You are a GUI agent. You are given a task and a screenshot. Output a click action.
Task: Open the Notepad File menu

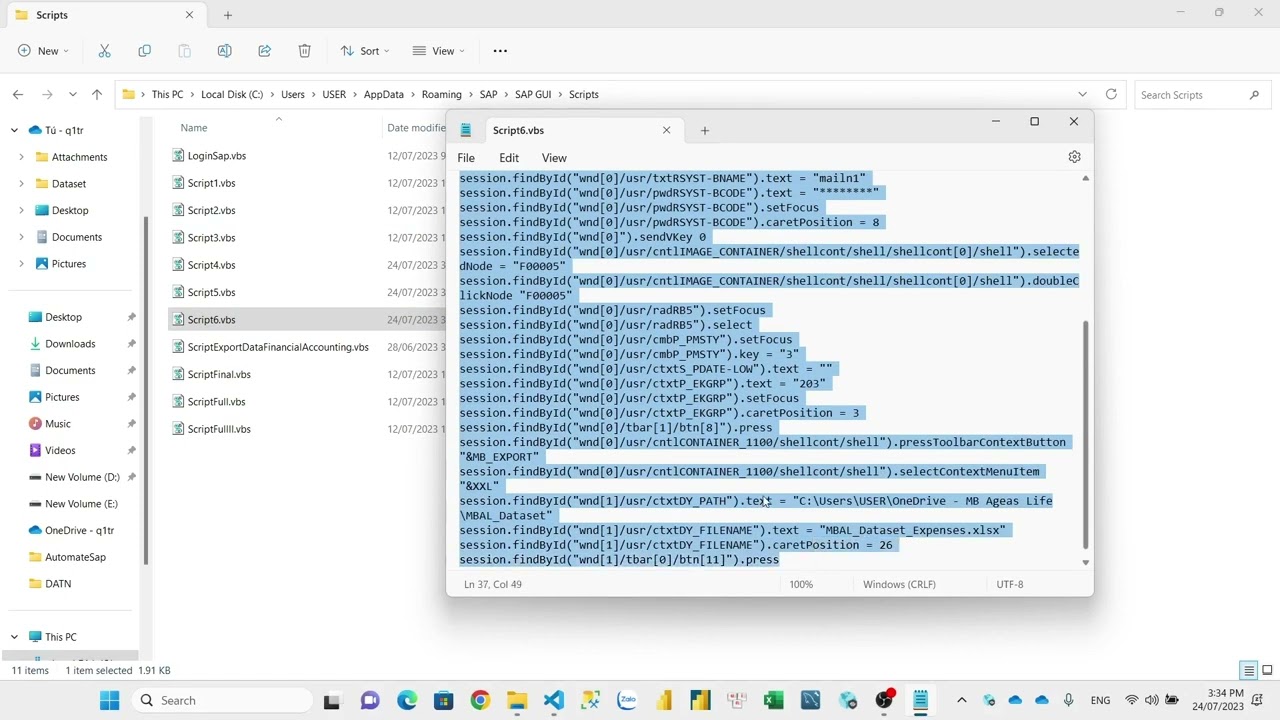point(466,158)
